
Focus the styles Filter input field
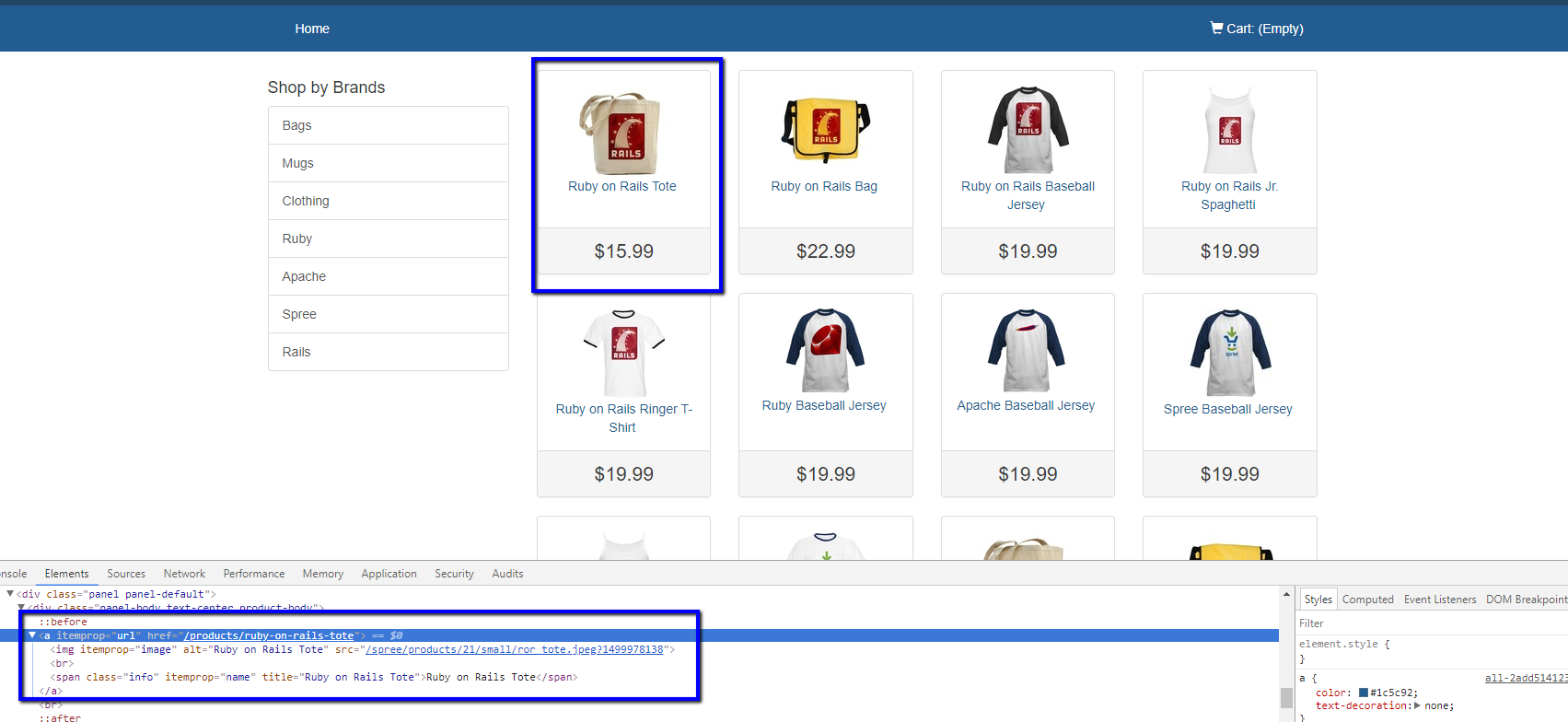(x=1432, y=623)
